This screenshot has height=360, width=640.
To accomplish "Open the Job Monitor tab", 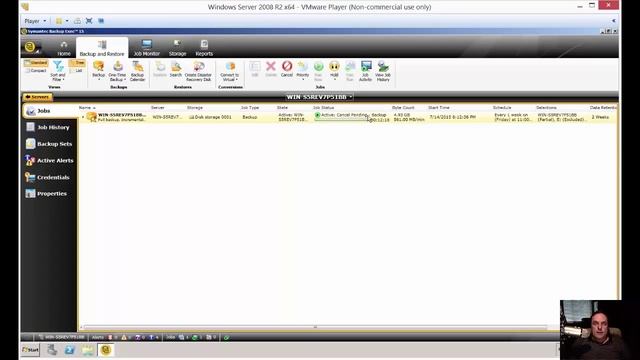I will coord(147,48).
